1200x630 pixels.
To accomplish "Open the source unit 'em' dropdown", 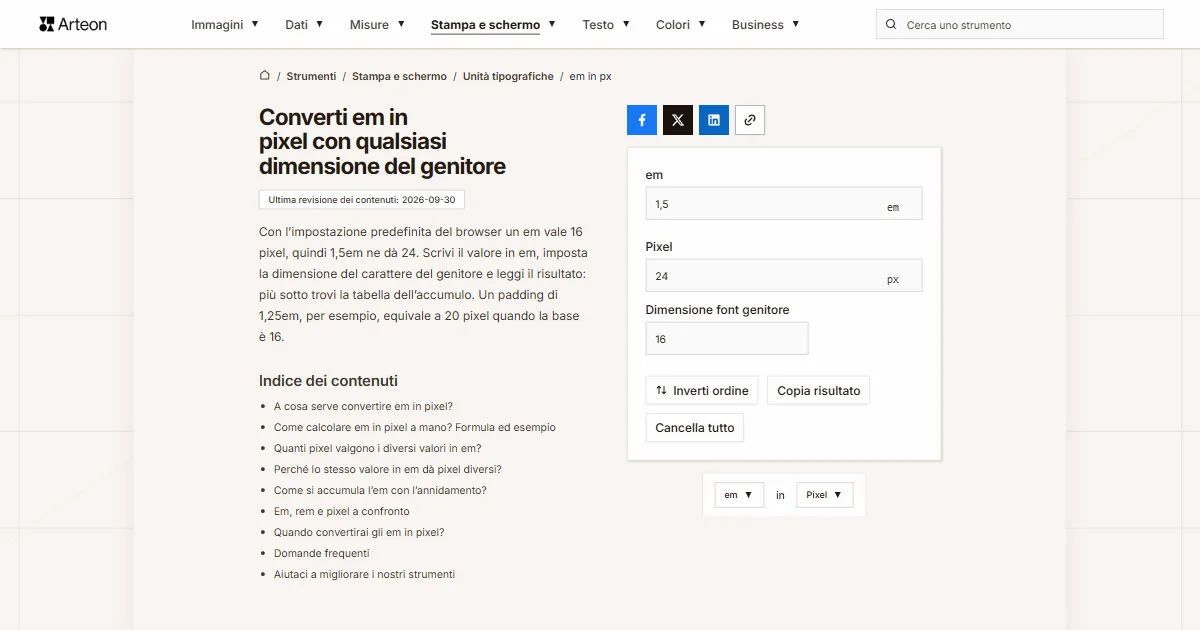I will [739, 495].
